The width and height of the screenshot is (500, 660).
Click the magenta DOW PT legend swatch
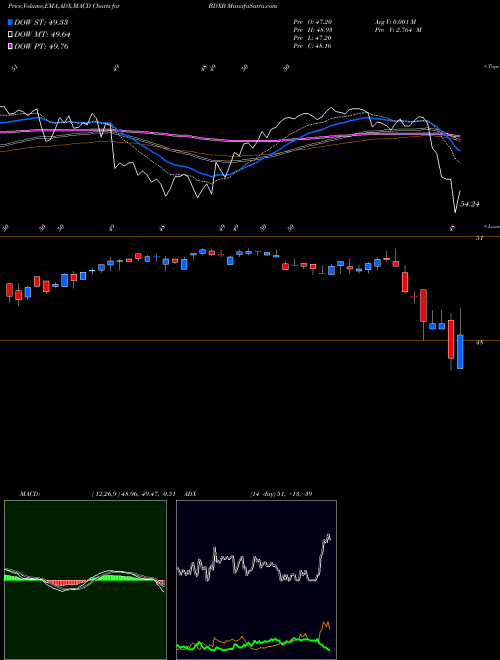click(11, 46)
